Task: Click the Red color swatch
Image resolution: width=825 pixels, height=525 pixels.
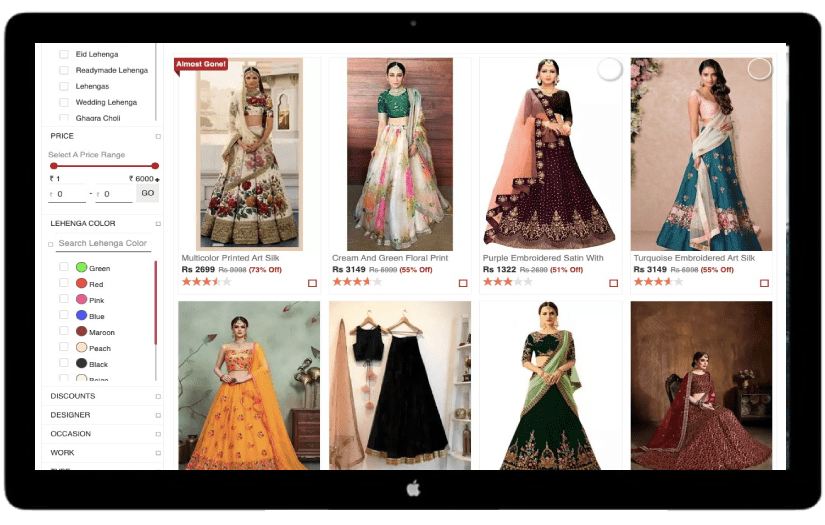Action: pyautogui.click(x=82, y=283)
